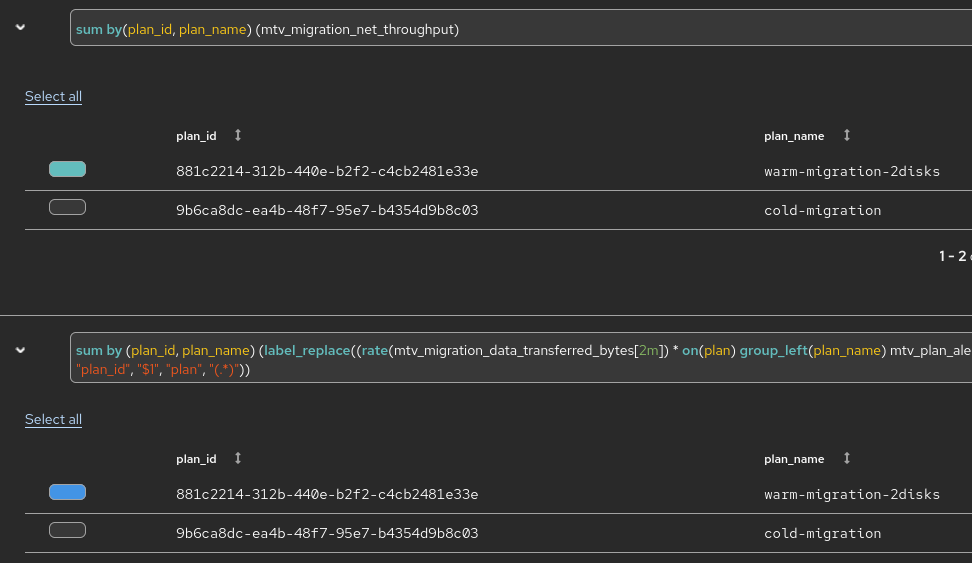Click blue warm-migration-2disks series swatch in label_replace table

(x=67, y=492)
